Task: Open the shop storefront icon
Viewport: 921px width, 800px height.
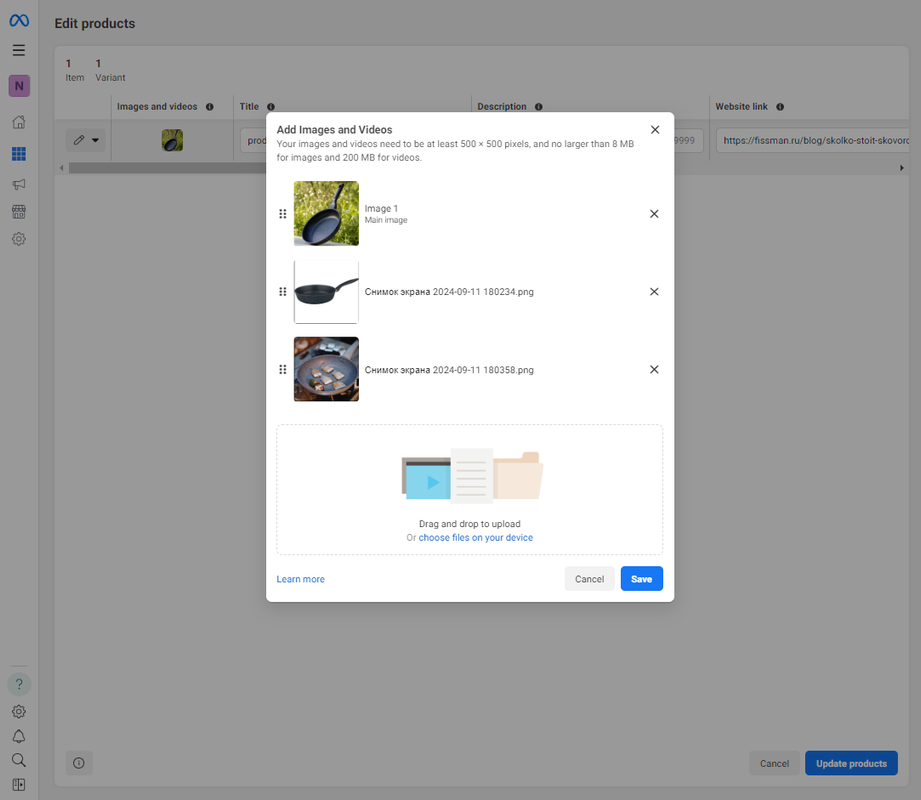Action: point(19,211)
